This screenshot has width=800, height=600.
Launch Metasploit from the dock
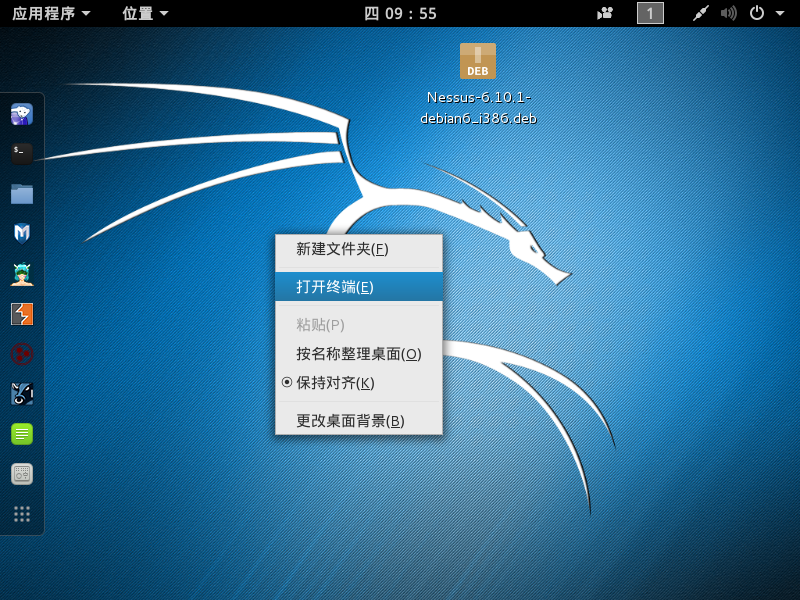(22, 233)
